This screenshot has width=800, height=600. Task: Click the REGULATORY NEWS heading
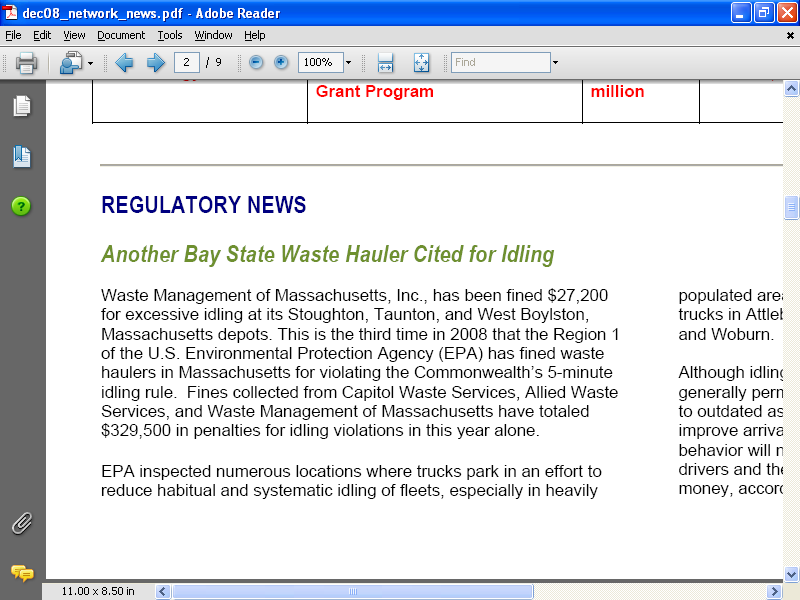tap(204, 205)
